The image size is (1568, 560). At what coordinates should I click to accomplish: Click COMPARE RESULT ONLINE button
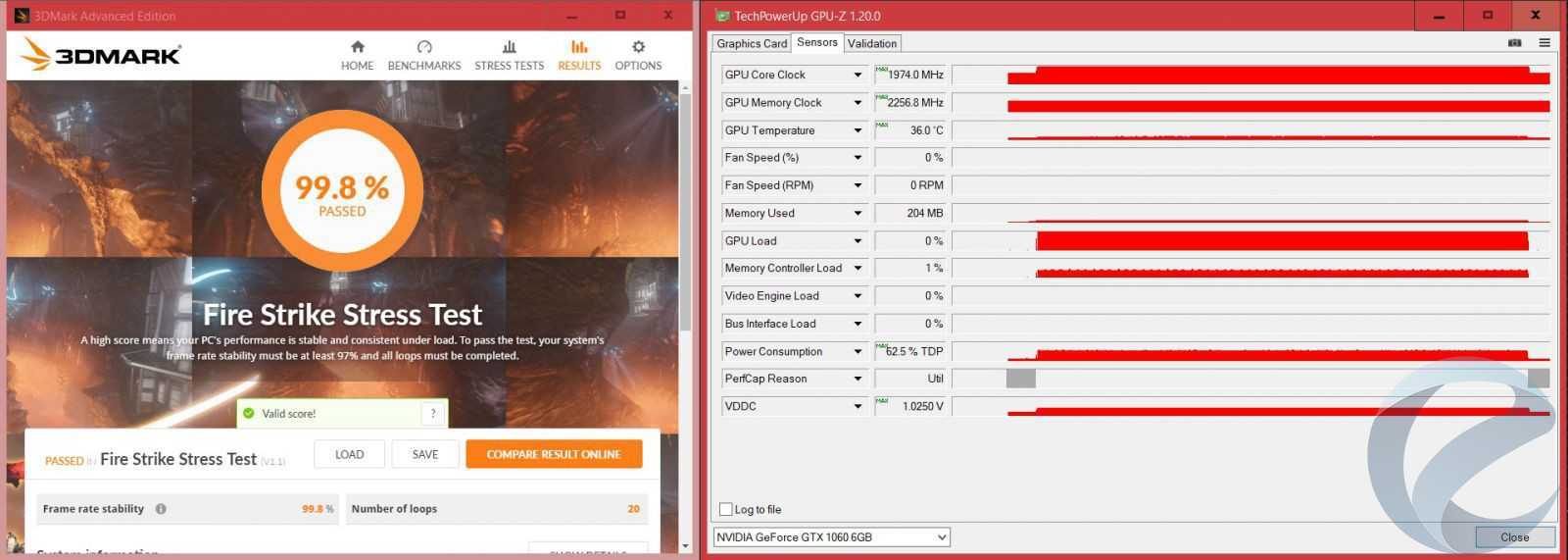coord(554,454)
